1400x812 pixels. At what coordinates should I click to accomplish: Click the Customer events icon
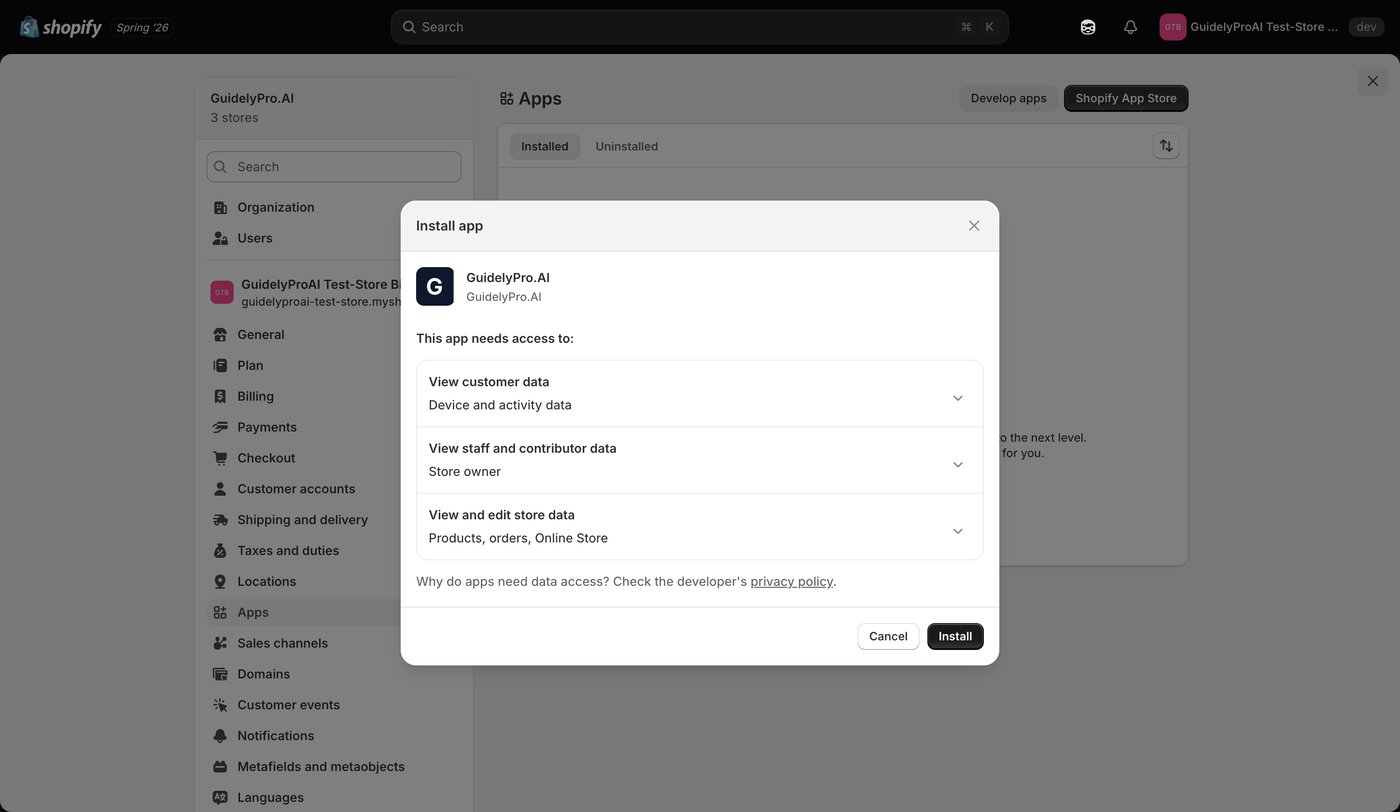(x=220, y=705)
